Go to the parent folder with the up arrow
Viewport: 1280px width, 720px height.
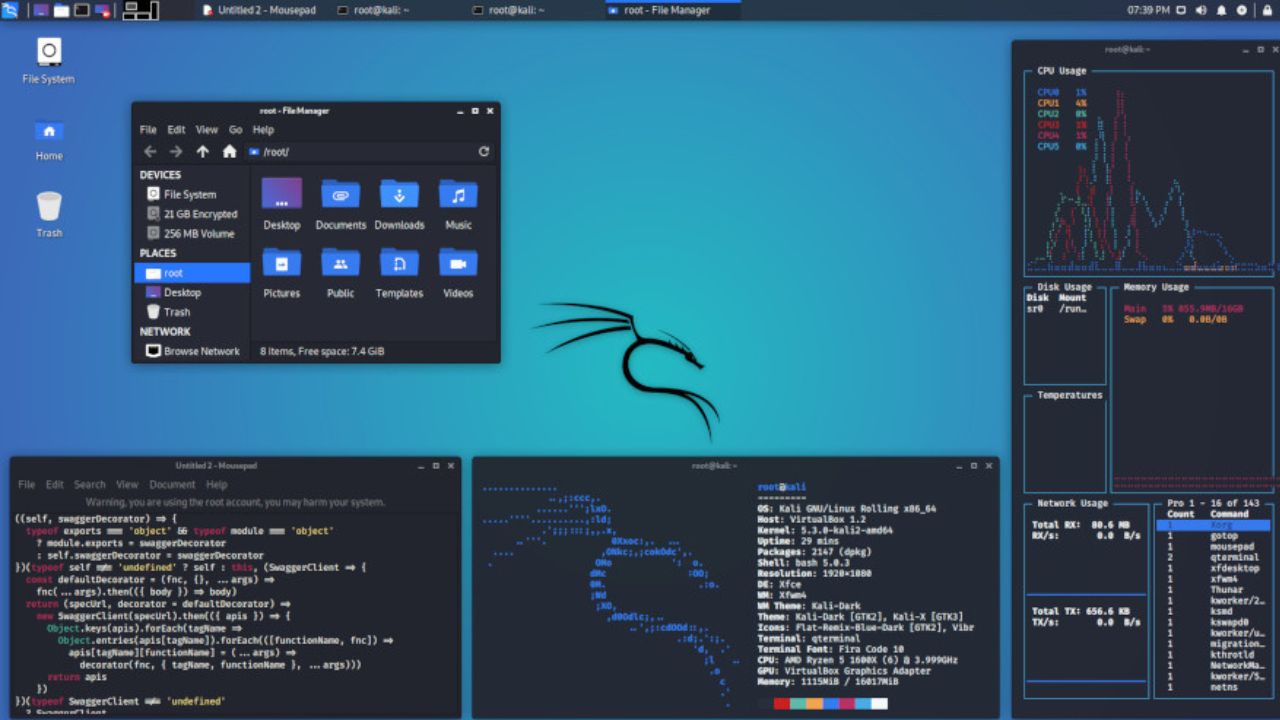coord(203,152)
